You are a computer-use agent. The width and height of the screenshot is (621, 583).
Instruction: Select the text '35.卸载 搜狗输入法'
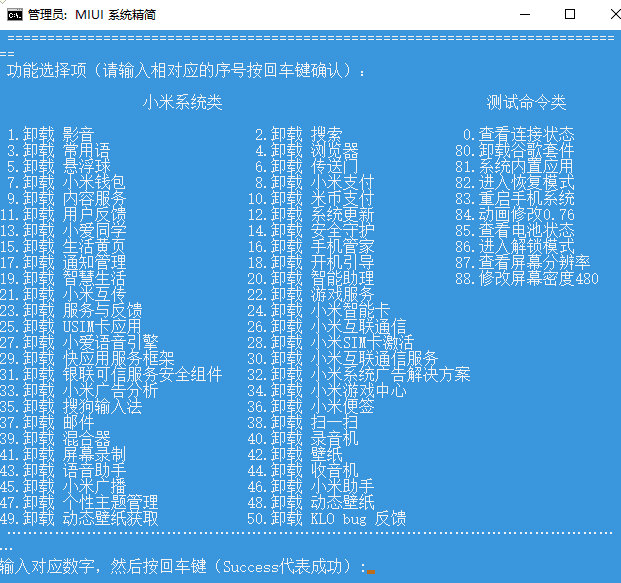[x=71, y=407]
